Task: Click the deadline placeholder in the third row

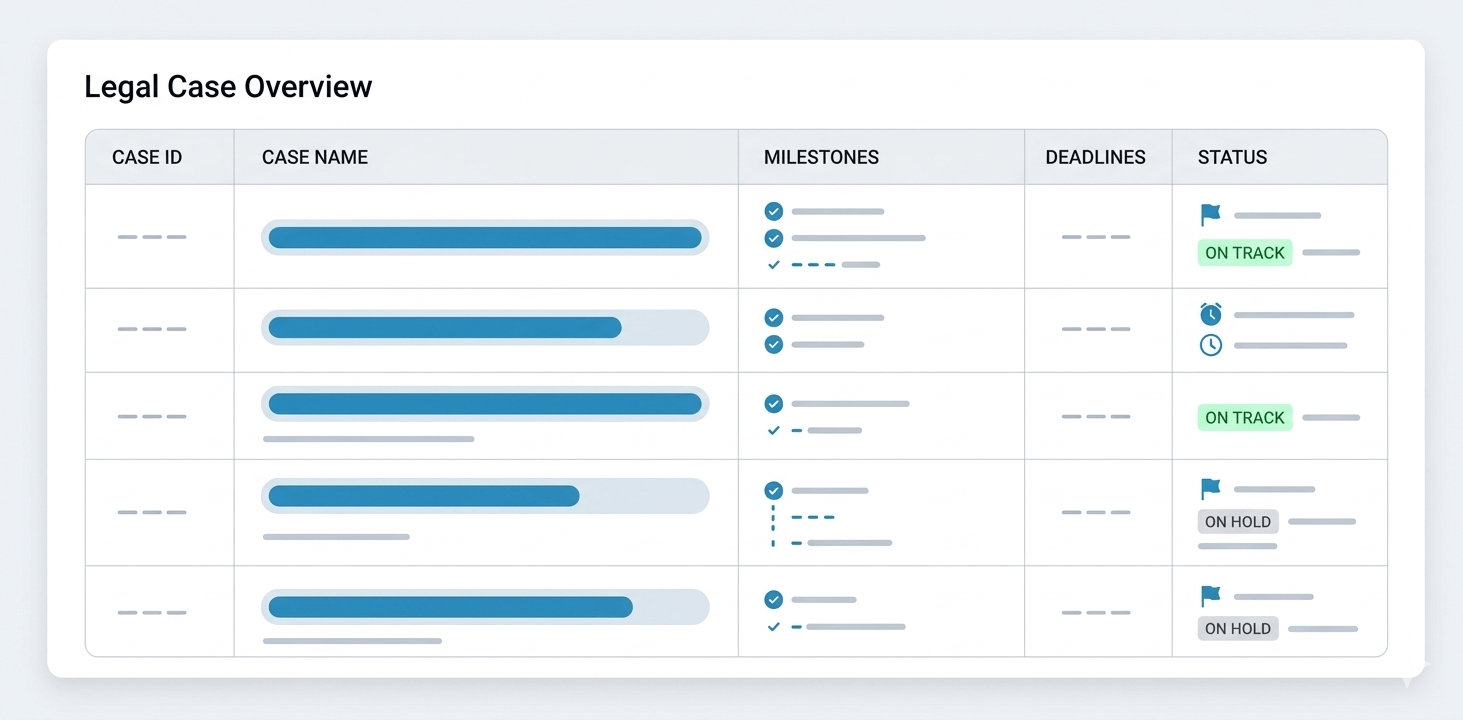Action: click(x=1095, y=416)
